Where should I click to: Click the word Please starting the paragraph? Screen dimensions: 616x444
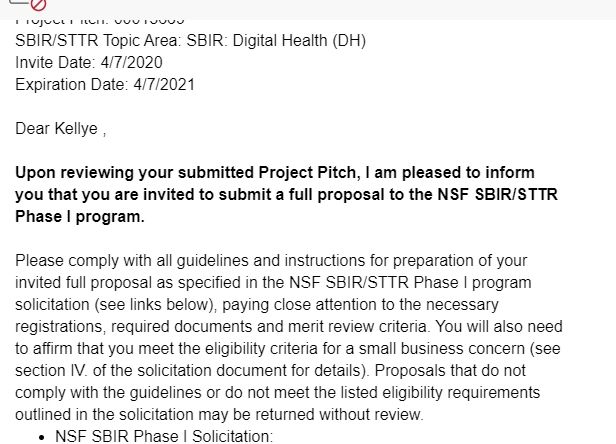pyautogui.click(x=39, y=261)
